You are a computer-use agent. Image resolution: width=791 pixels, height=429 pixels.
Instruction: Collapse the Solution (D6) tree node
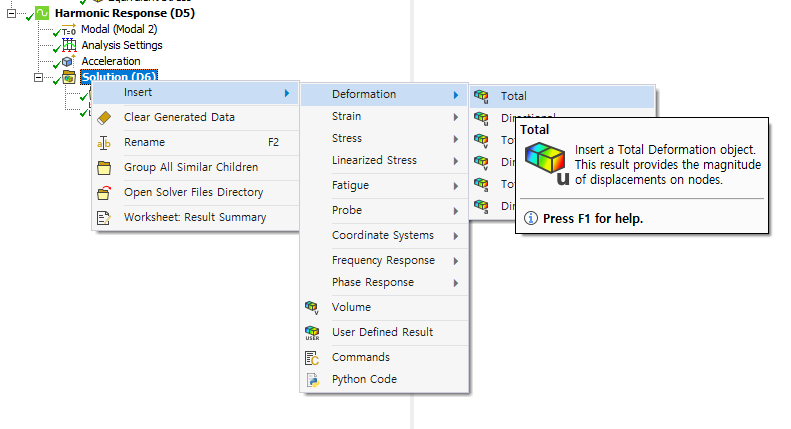[x=38, y=78]
